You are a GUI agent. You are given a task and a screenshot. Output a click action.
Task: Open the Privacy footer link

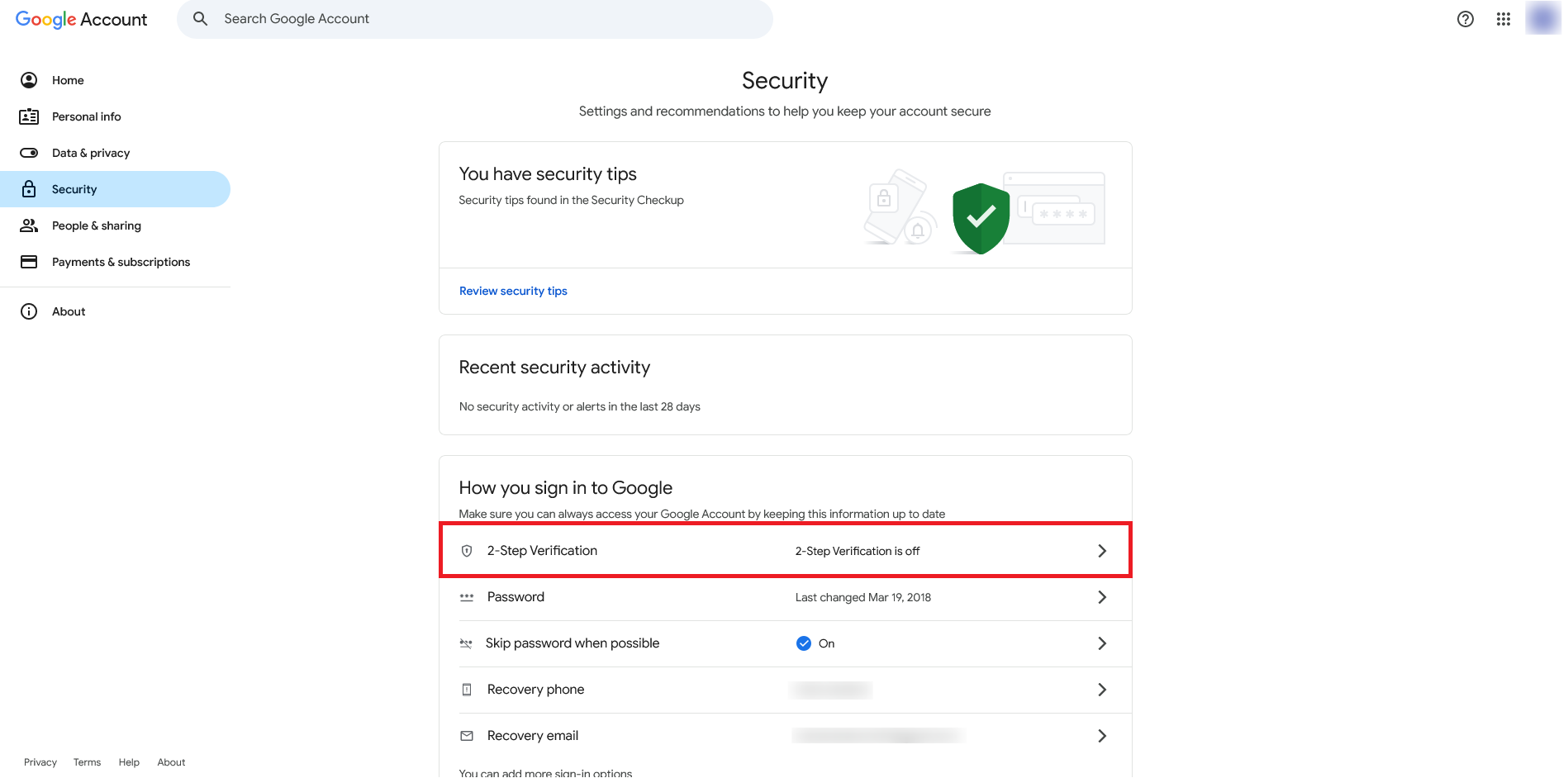pos(40,762)
